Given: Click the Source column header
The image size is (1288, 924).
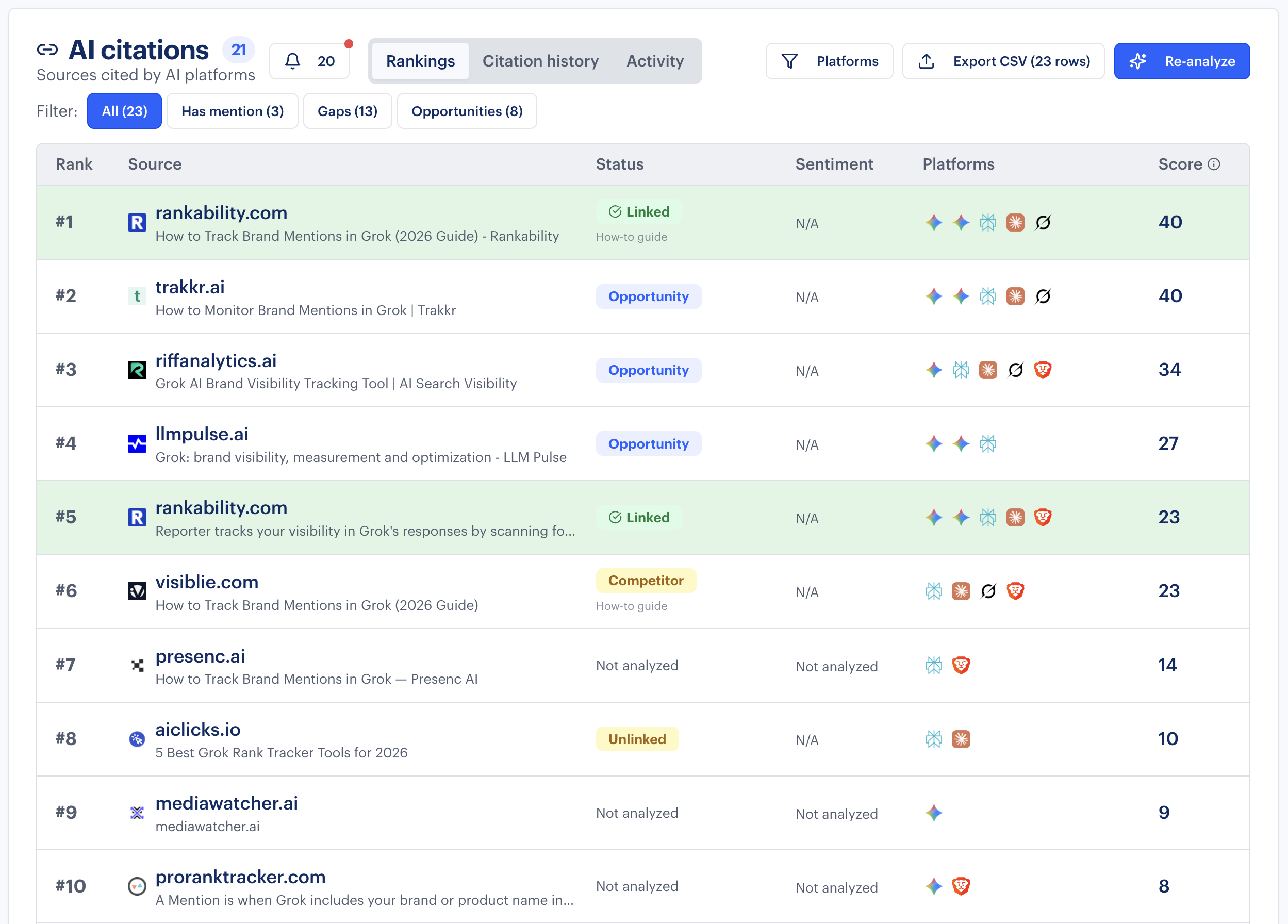Looking at the screenshot, I should click(155, 164).
